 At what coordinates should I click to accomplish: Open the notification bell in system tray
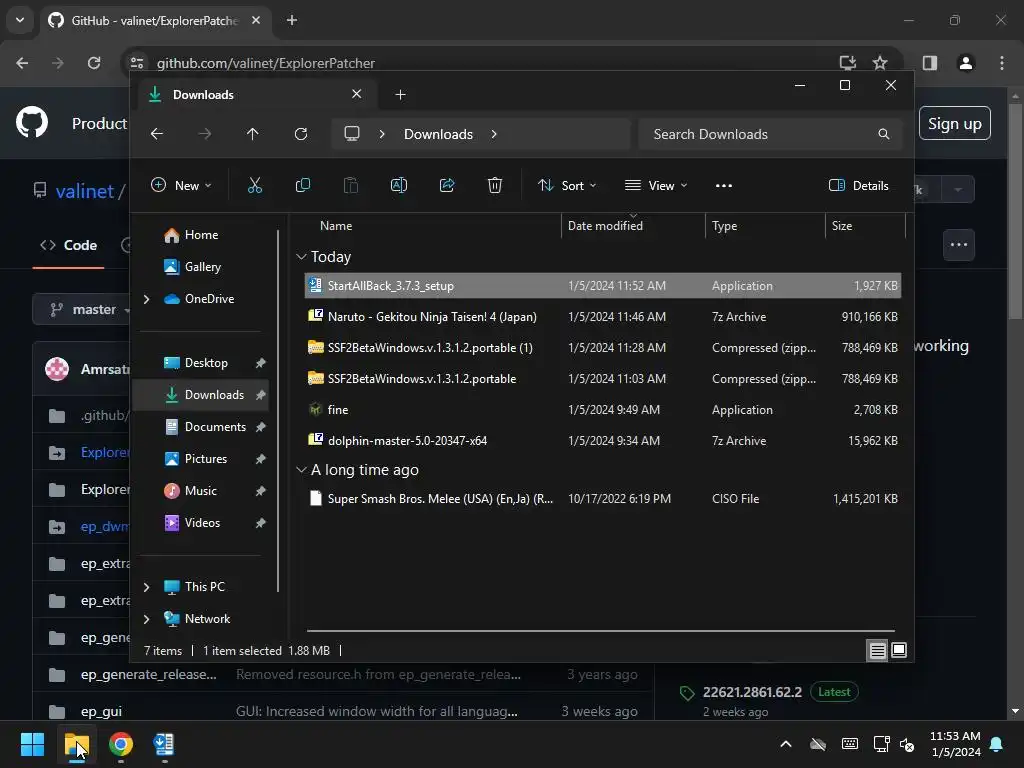(x=997, y=744)
